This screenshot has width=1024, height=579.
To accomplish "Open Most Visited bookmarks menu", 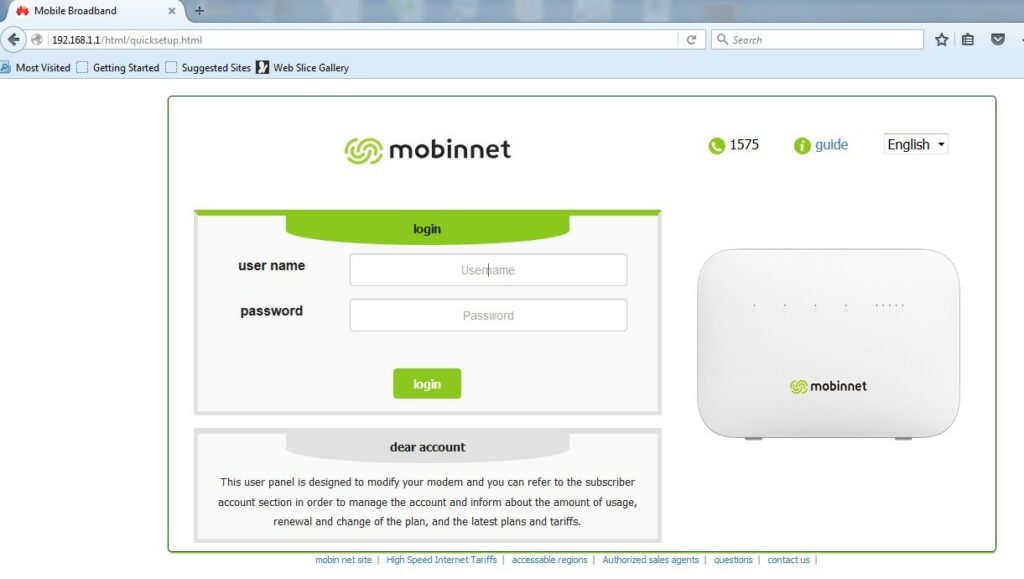I will pos(35,67).
